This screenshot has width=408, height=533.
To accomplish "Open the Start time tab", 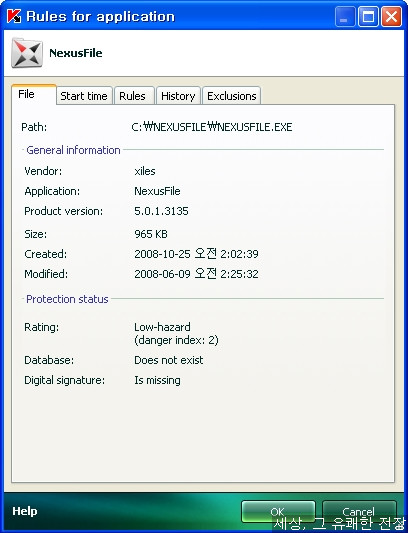I will [84, 96].
